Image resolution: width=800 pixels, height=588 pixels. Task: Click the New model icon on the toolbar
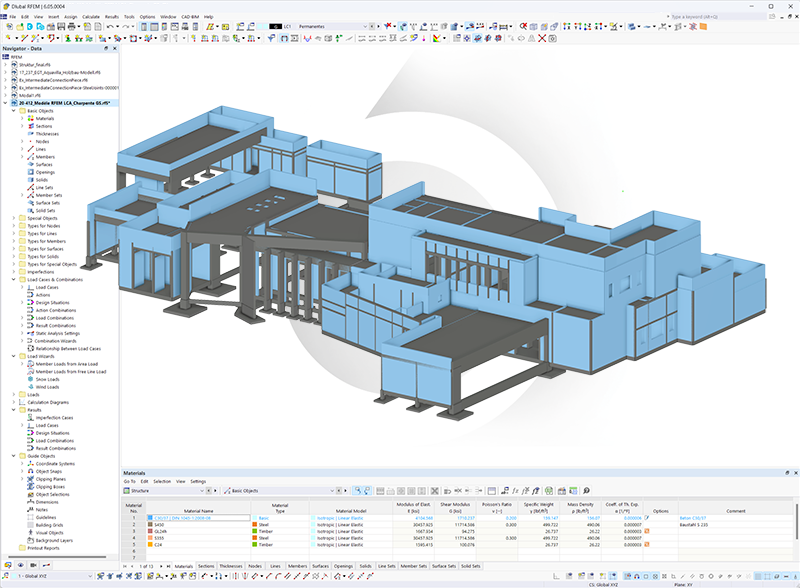(x=10, y=28)
